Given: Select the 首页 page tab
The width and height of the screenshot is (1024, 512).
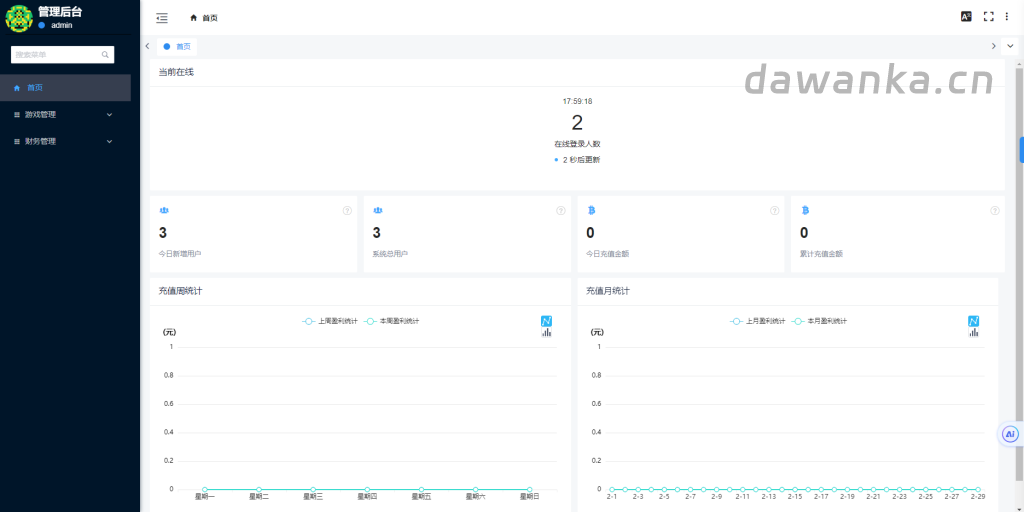Looking at the screenshot, I should (x=177, y=46).
